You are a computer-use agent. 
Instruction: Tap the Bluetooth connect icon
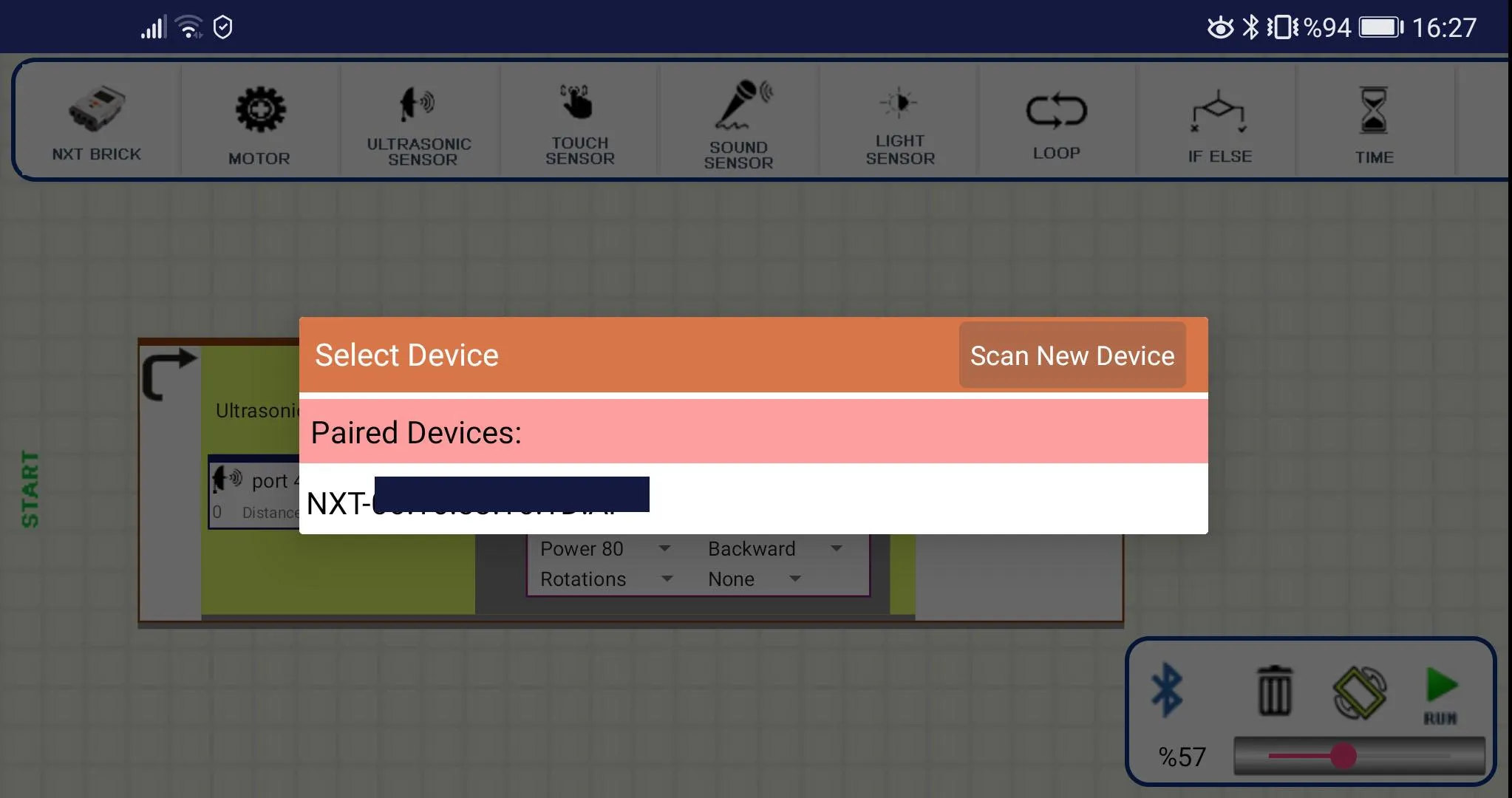tap(1168, 690)
